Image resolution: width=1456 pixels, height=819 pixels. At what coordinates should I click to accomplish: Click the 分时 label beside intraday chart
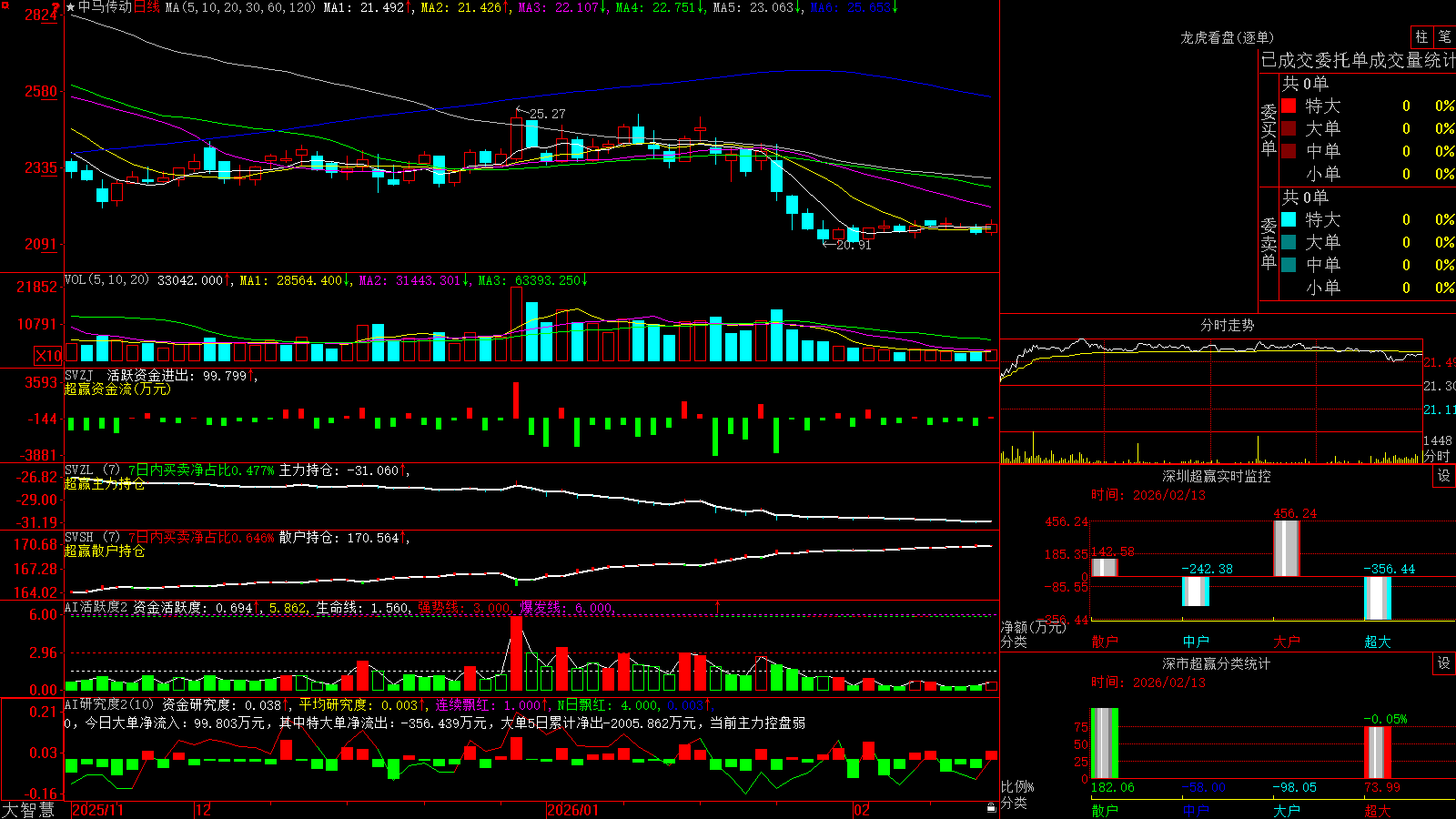point(1437,455)
